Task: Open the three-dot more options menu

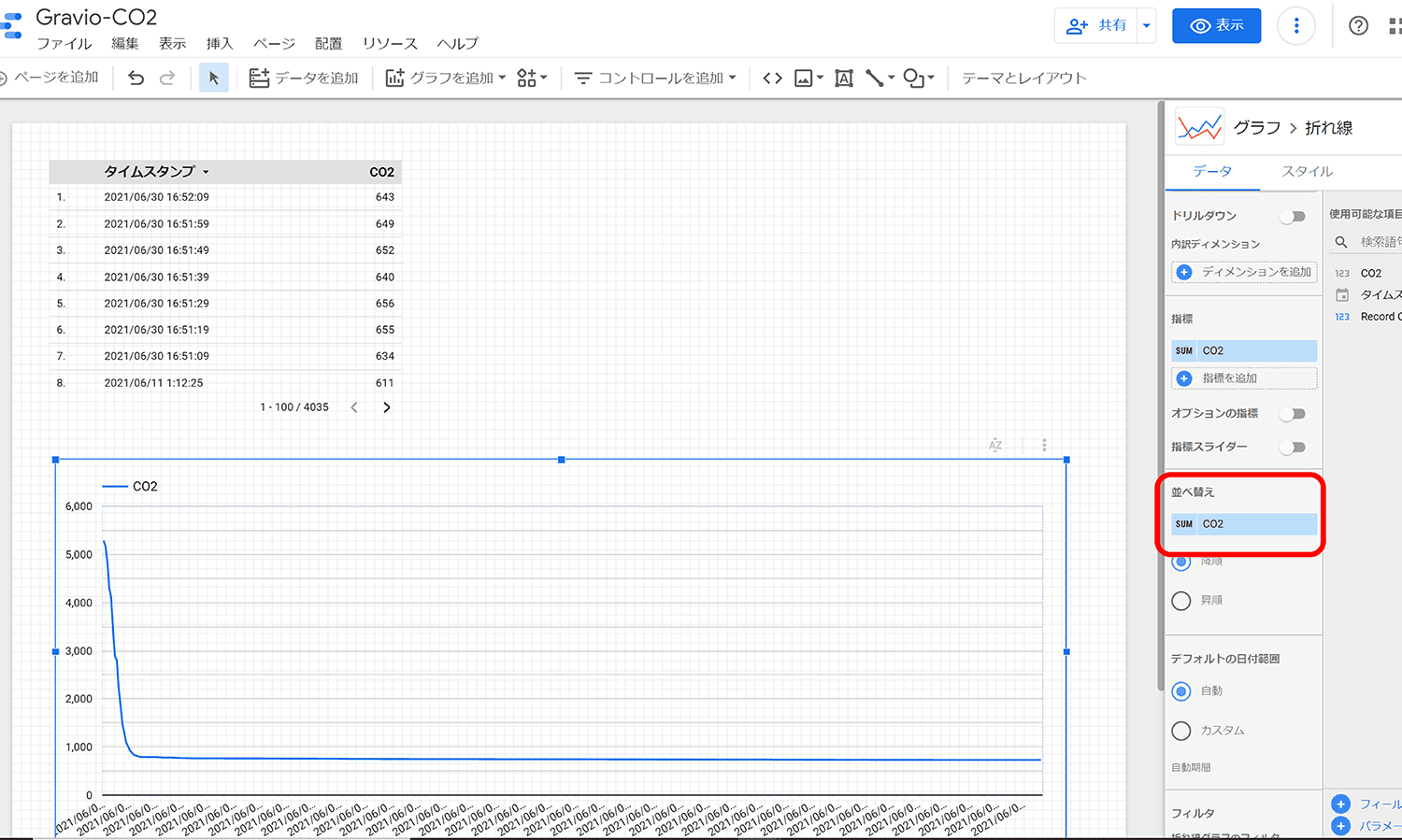Action: tap(1296, 26)
